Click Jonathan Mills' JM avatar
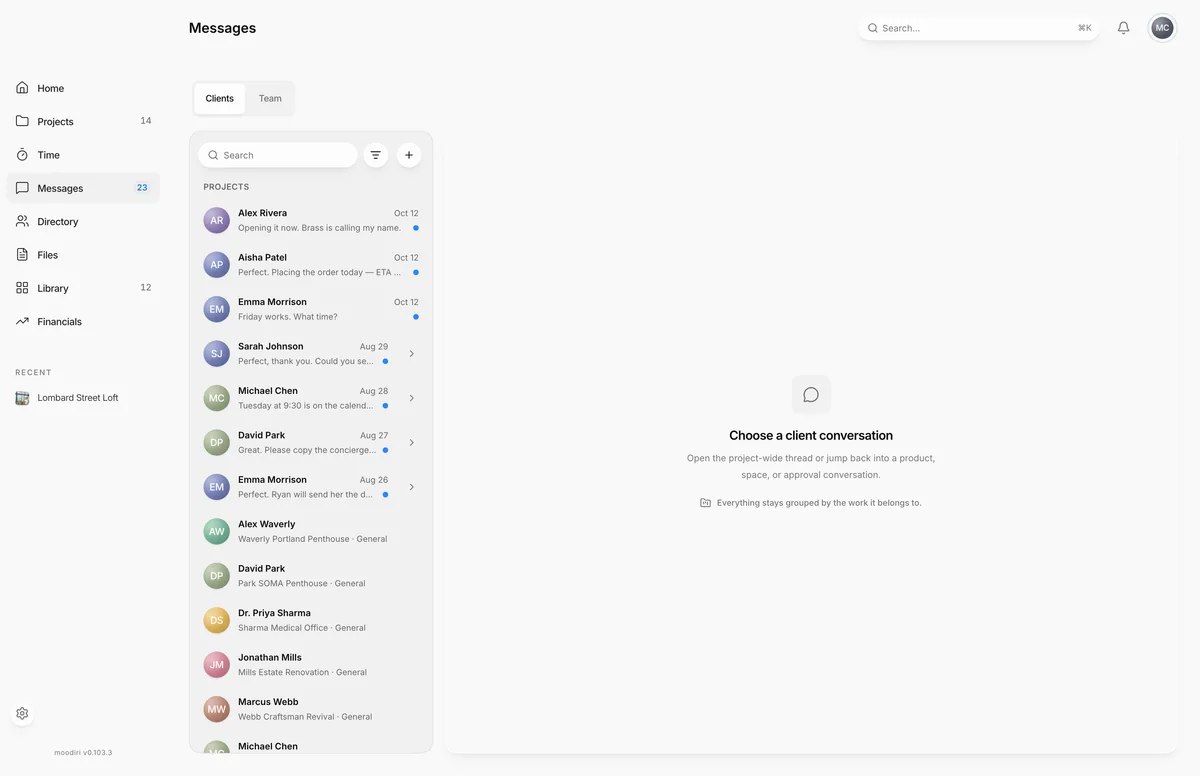1200x776 pixels. [x=217, y=665]
